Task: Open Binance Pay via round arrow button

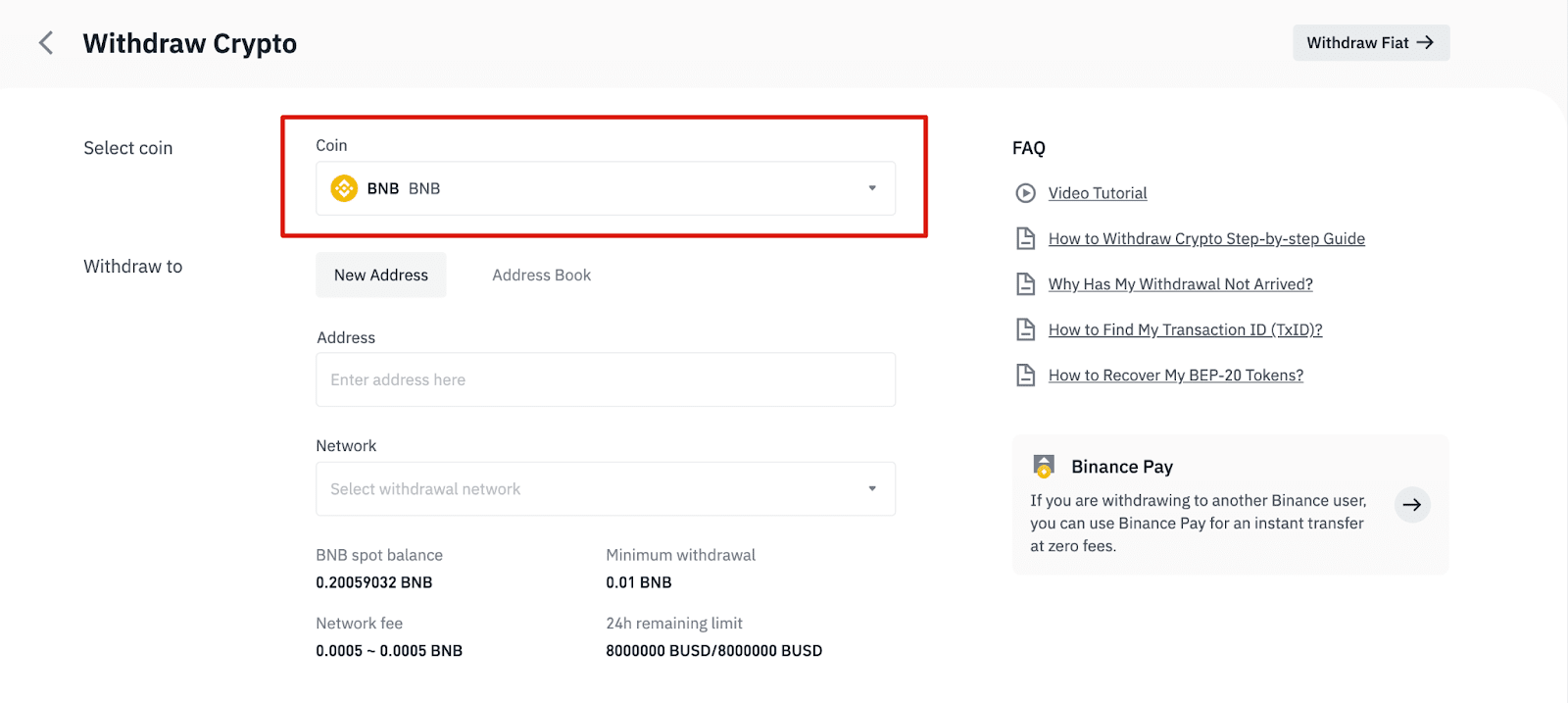Action: (x=1412, y=505)
